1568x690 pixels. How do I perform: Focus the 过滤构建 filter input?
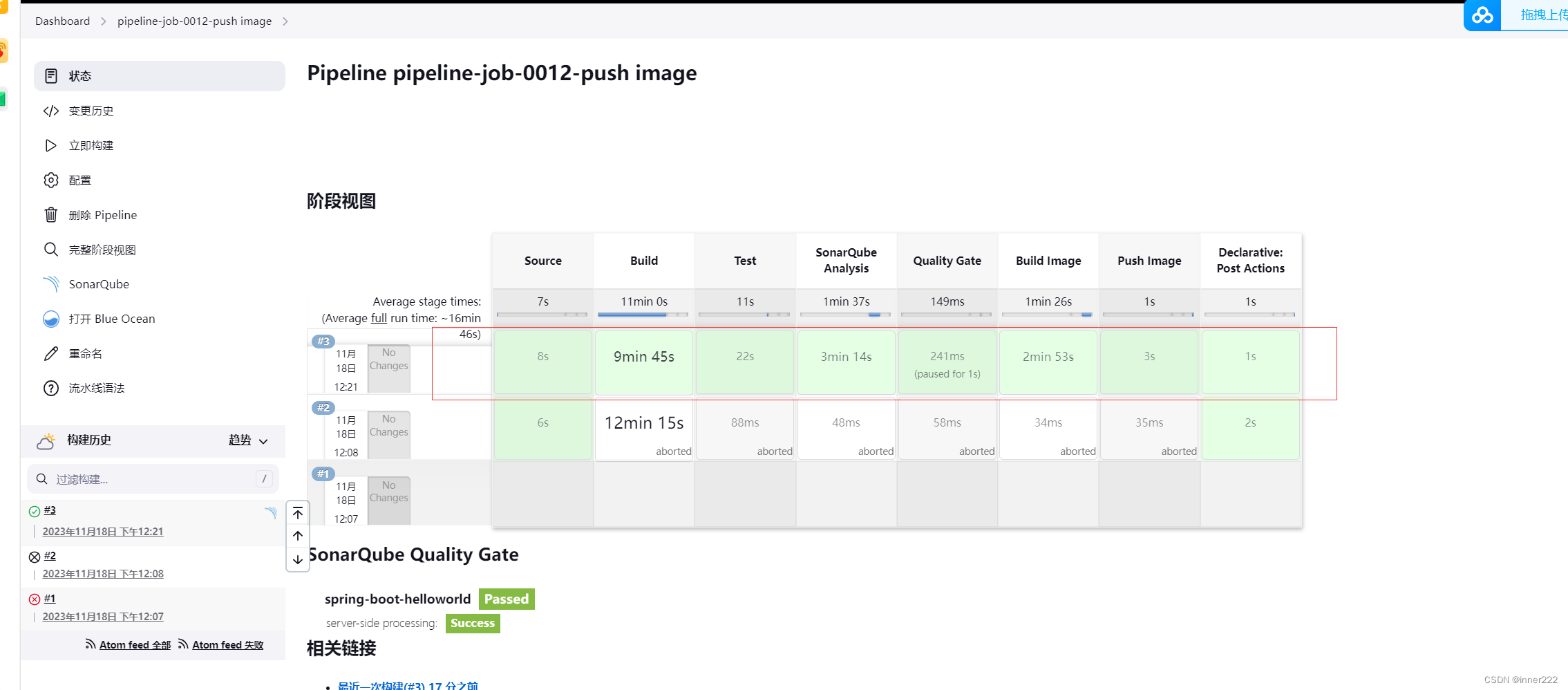coord(153,479)
